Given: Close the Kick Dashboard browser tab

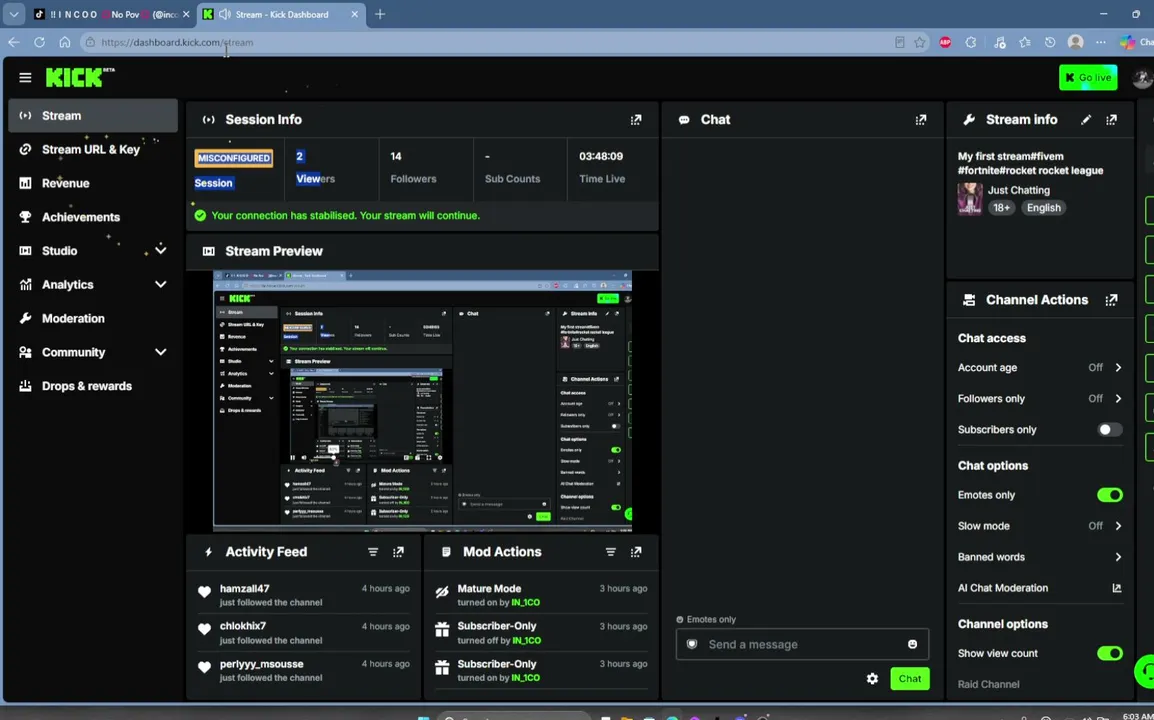Looking at the screenshot, I should pos(355,14).
